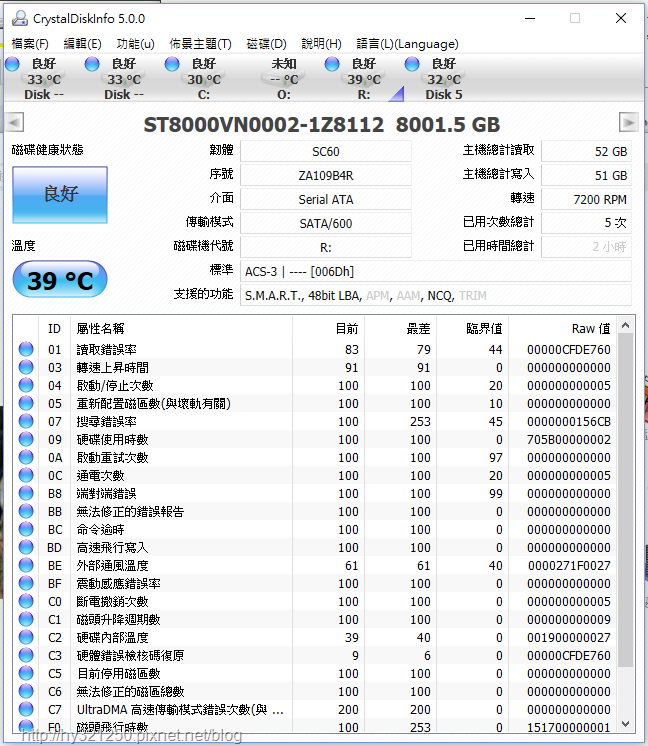Open the 編輯(E) menu

[x=83, y=44]
